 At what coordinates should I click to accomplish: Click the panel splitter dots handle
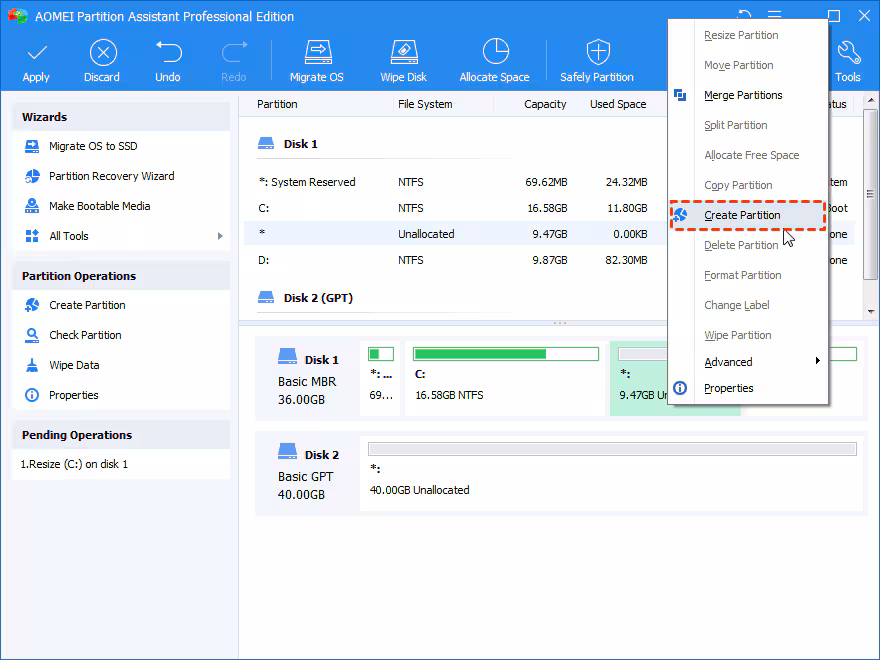560,323
